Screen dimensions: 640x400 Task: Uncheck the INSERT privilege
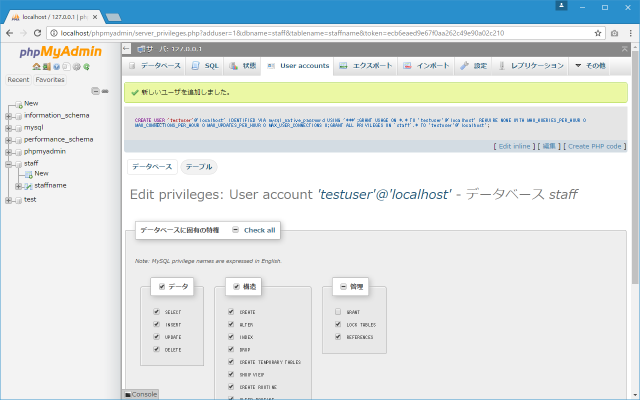(x=156, y=324)
